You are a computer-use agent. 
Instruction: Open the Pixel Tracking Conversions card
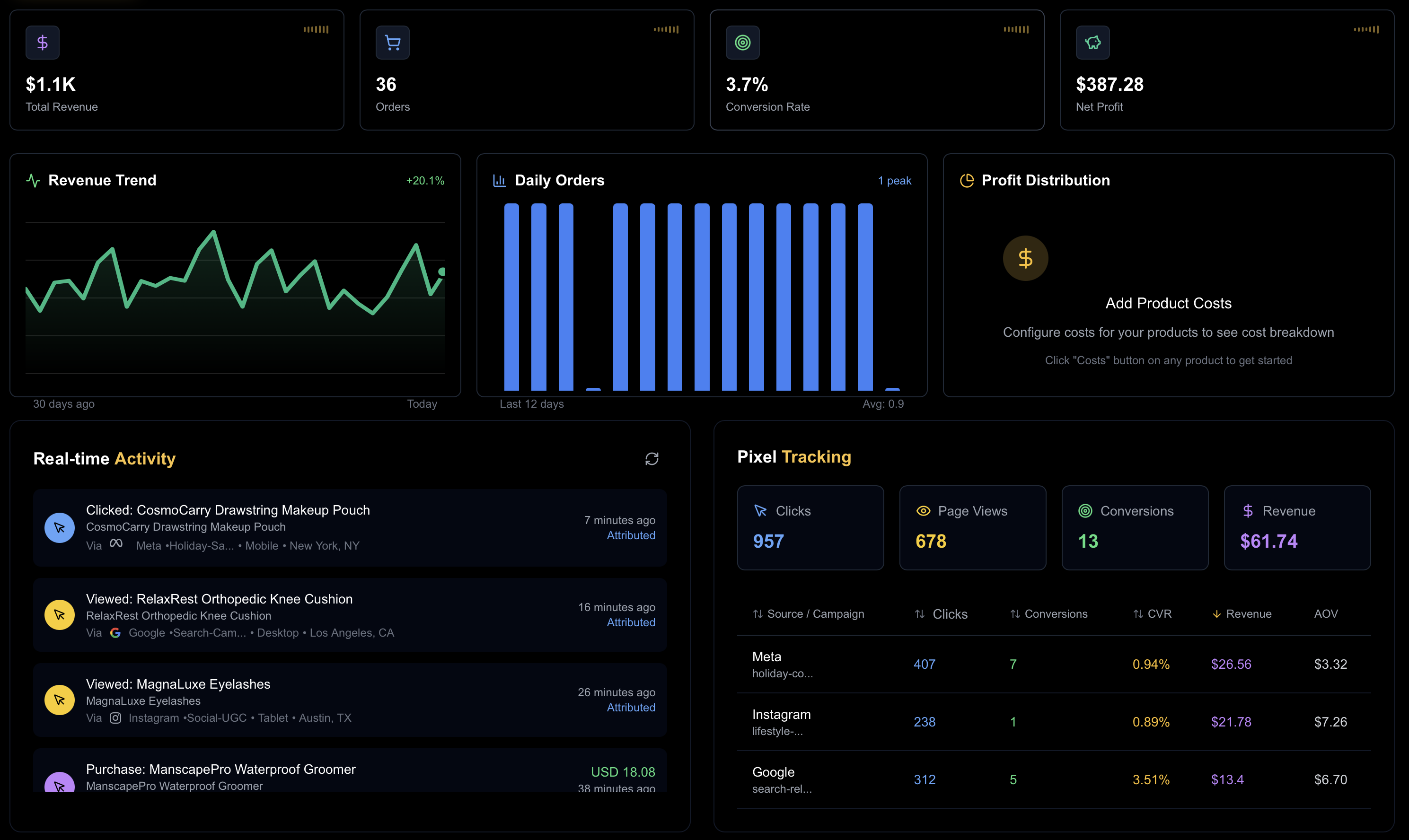[1135, 527]
